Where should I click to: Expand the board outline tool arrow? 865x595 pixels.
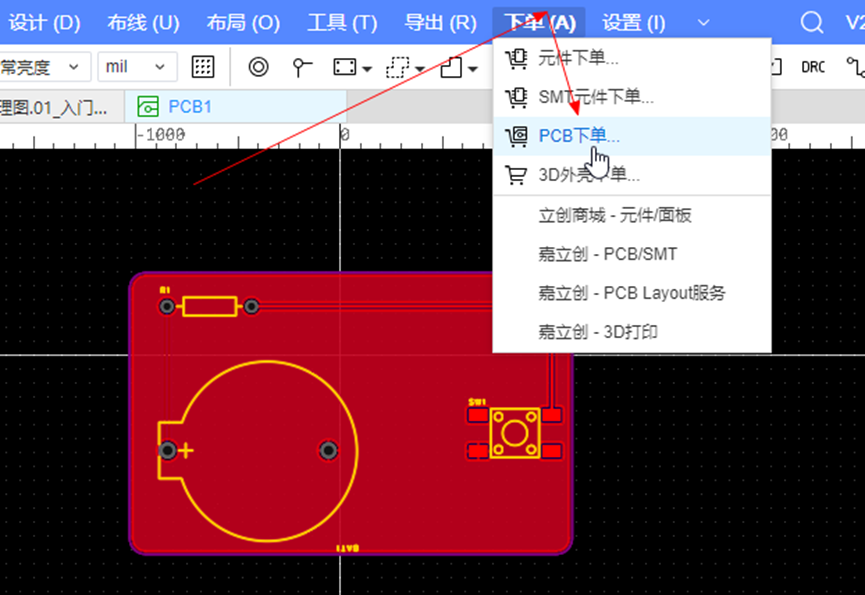pyautogui.click(x=473, y=69)
